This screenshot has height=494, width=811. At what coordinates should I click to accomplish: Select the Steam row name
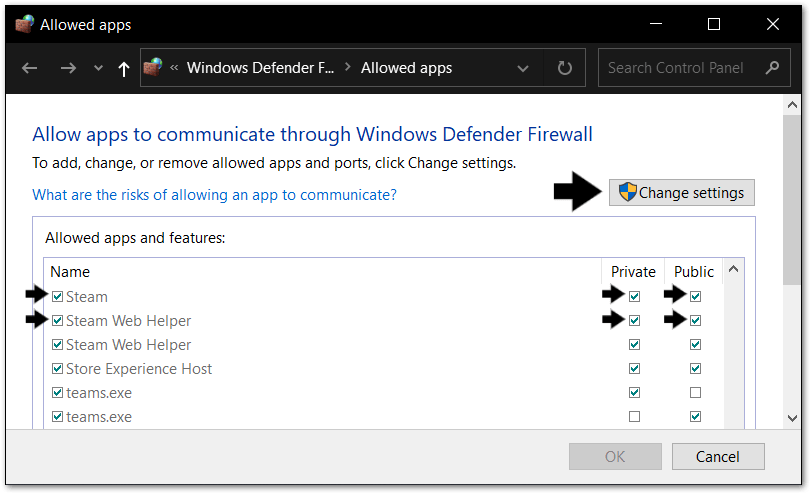[x=87, y=297]
